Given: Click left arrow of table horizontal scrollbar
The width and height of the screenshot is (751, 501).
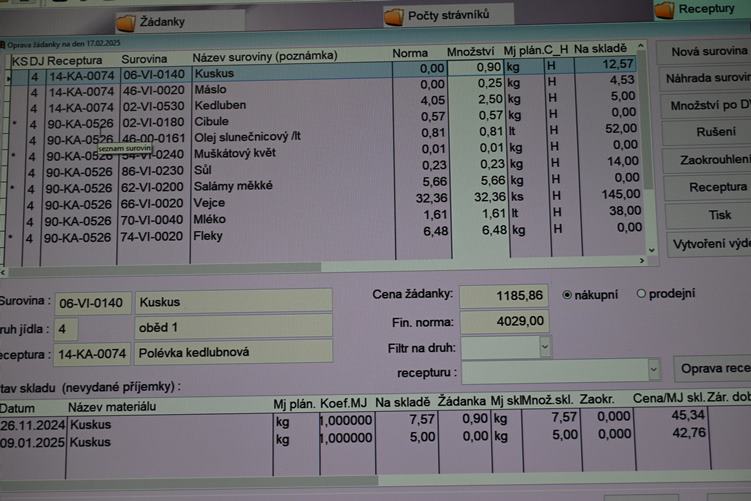Looking at the screenshot, I should 3,273.
